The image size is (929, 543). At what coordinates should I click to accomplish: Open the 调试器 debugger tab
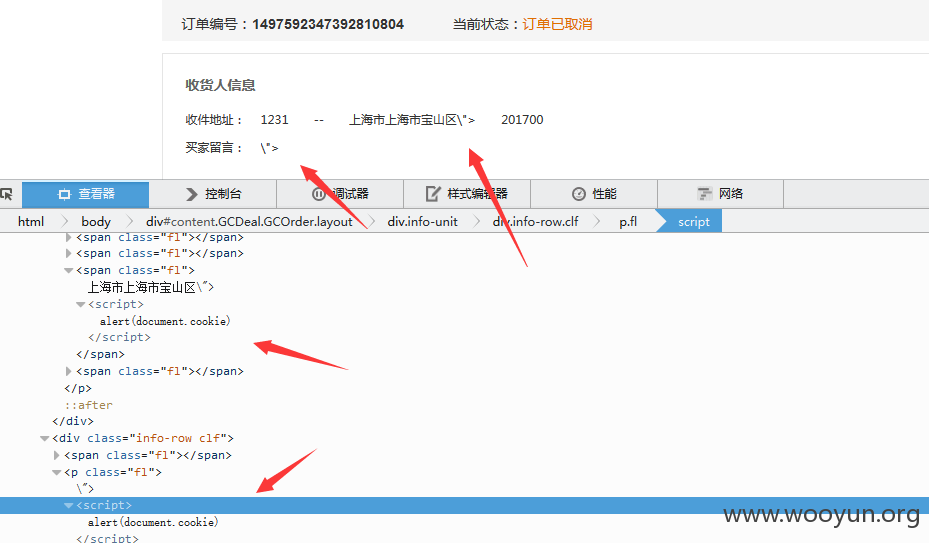[x=340, y=194]
